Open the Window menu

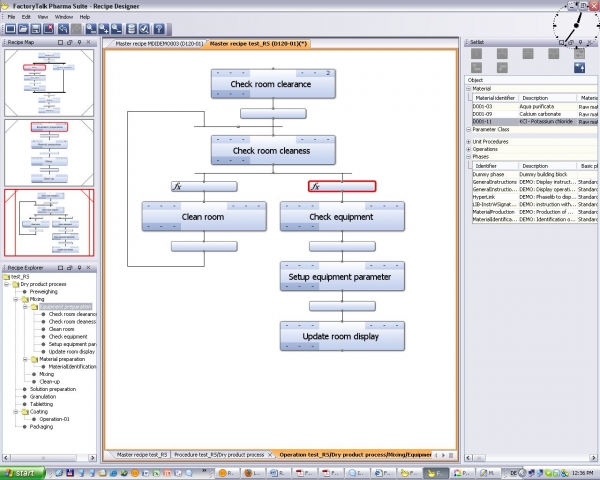pos(63,17)
